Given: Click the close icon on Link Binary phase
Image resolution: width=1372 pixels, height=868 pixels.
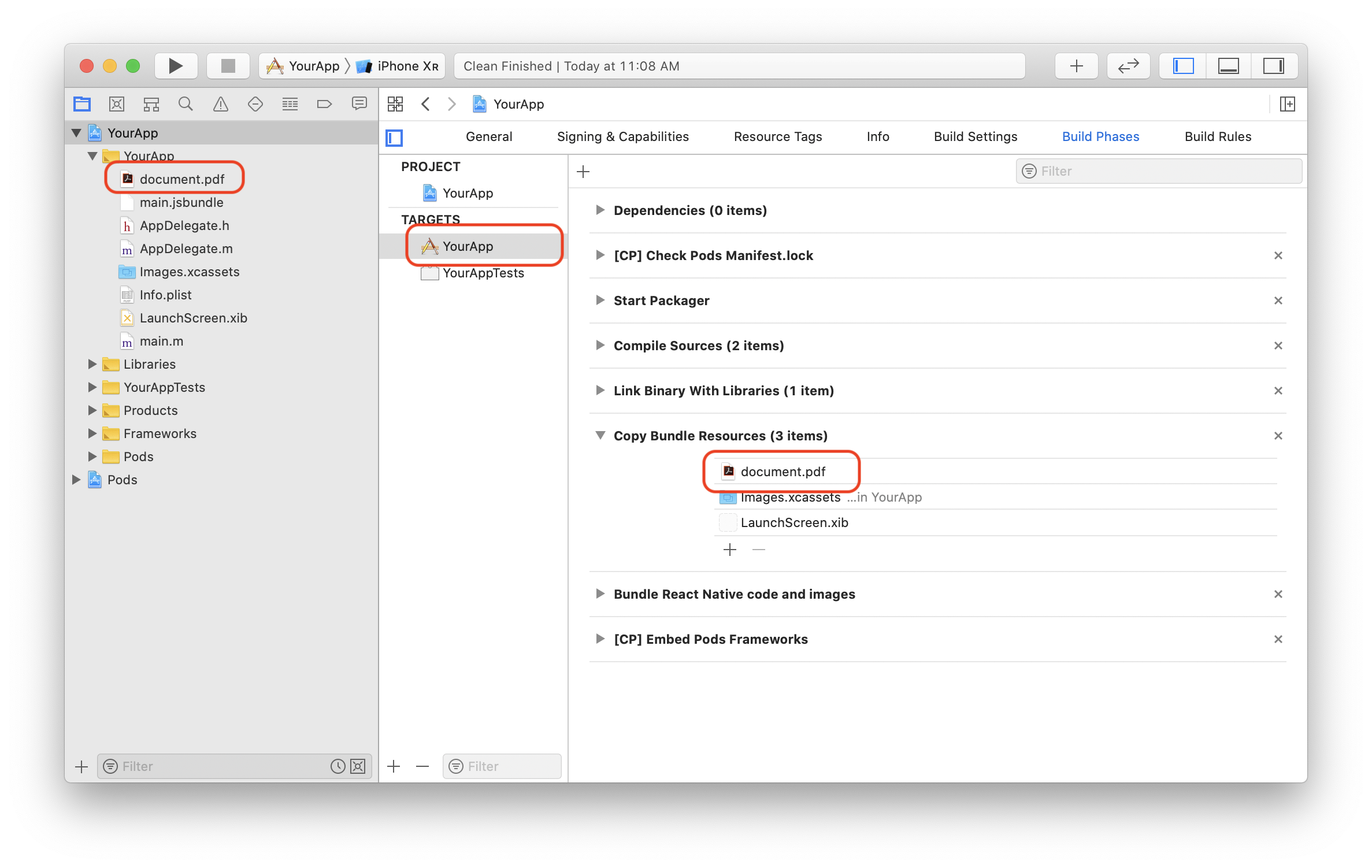Looking at the screenshot, I should [1278, 390].
